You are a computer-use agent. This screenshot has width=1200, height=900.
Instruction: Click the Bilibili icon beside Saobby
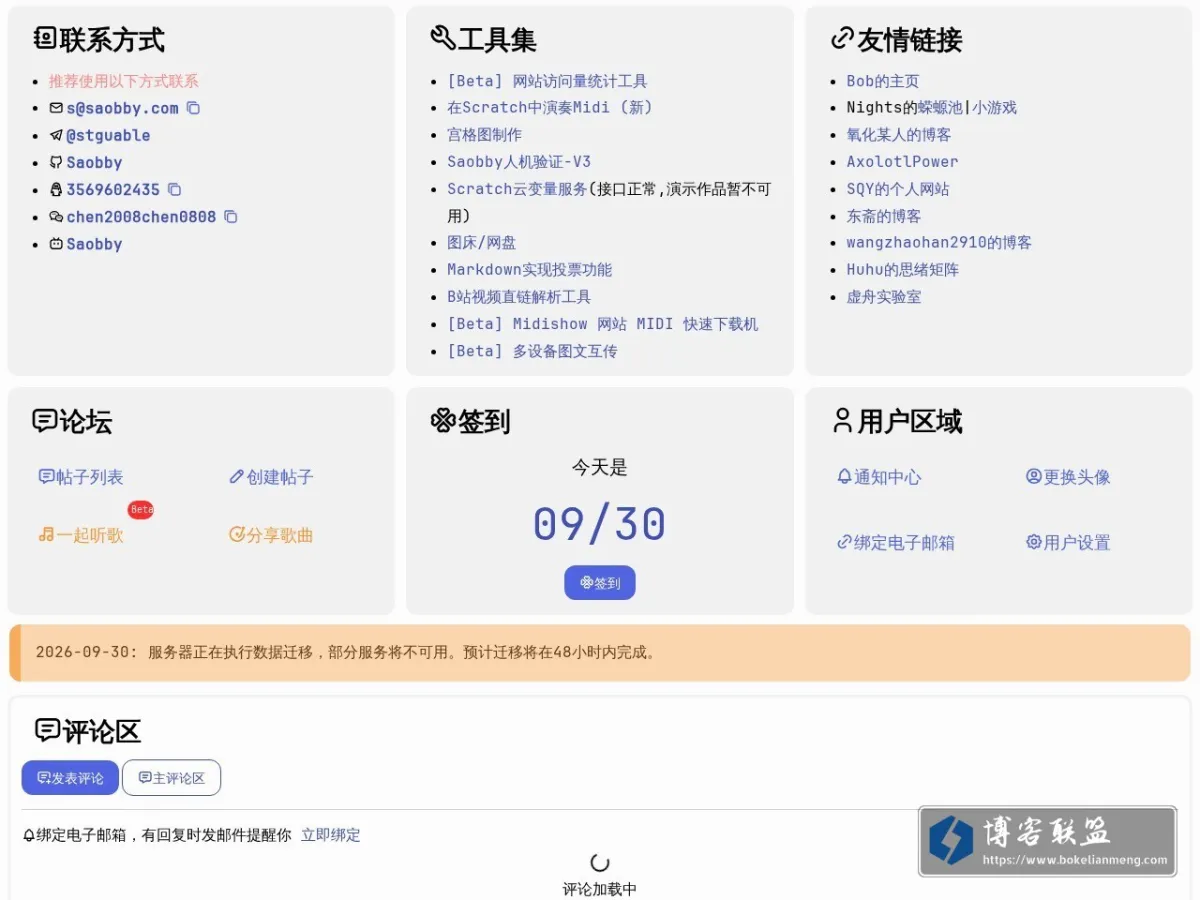pos(56,243)
